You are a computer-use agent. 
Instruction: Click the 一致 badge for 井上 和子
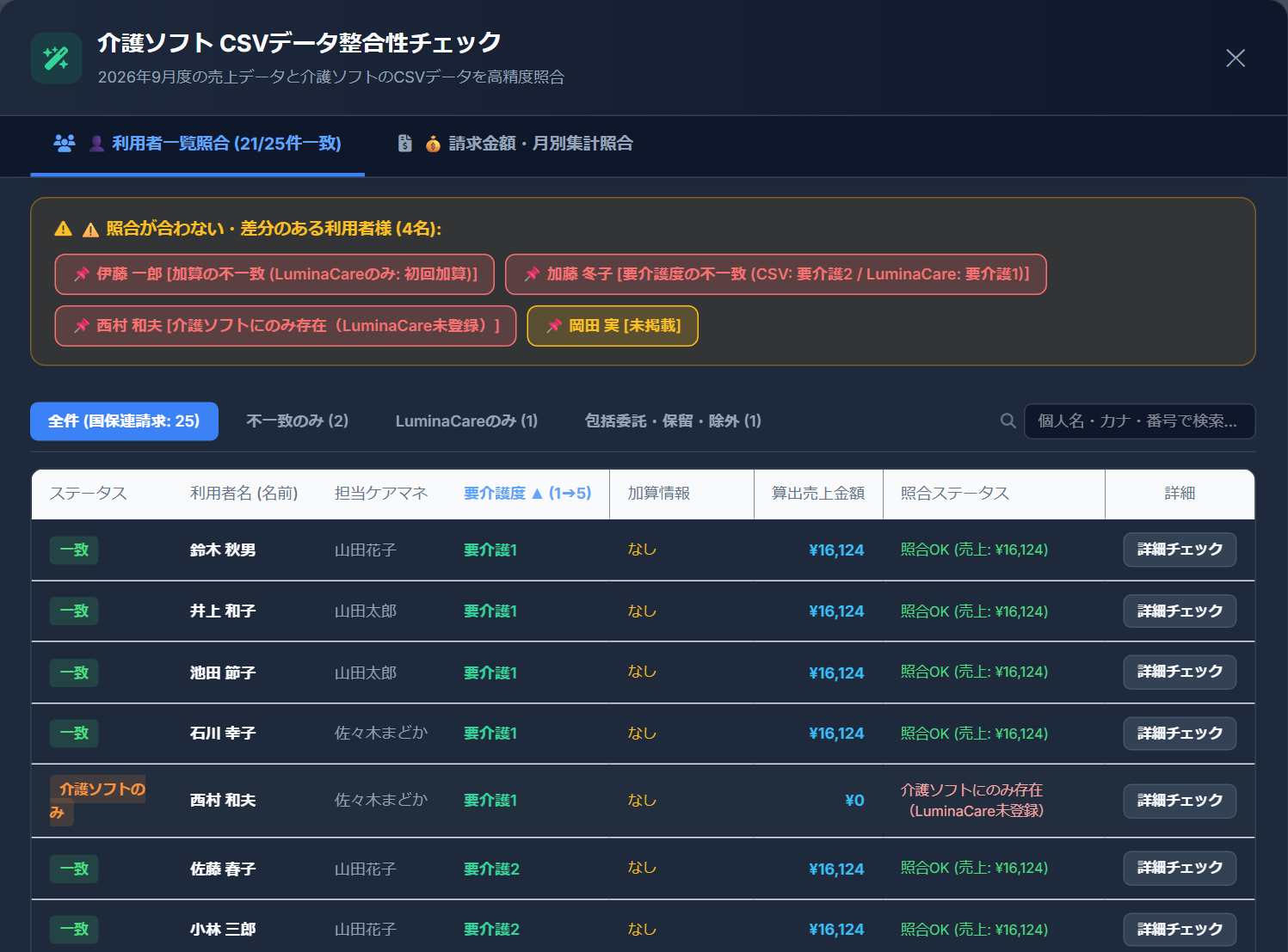click(74, 611)
